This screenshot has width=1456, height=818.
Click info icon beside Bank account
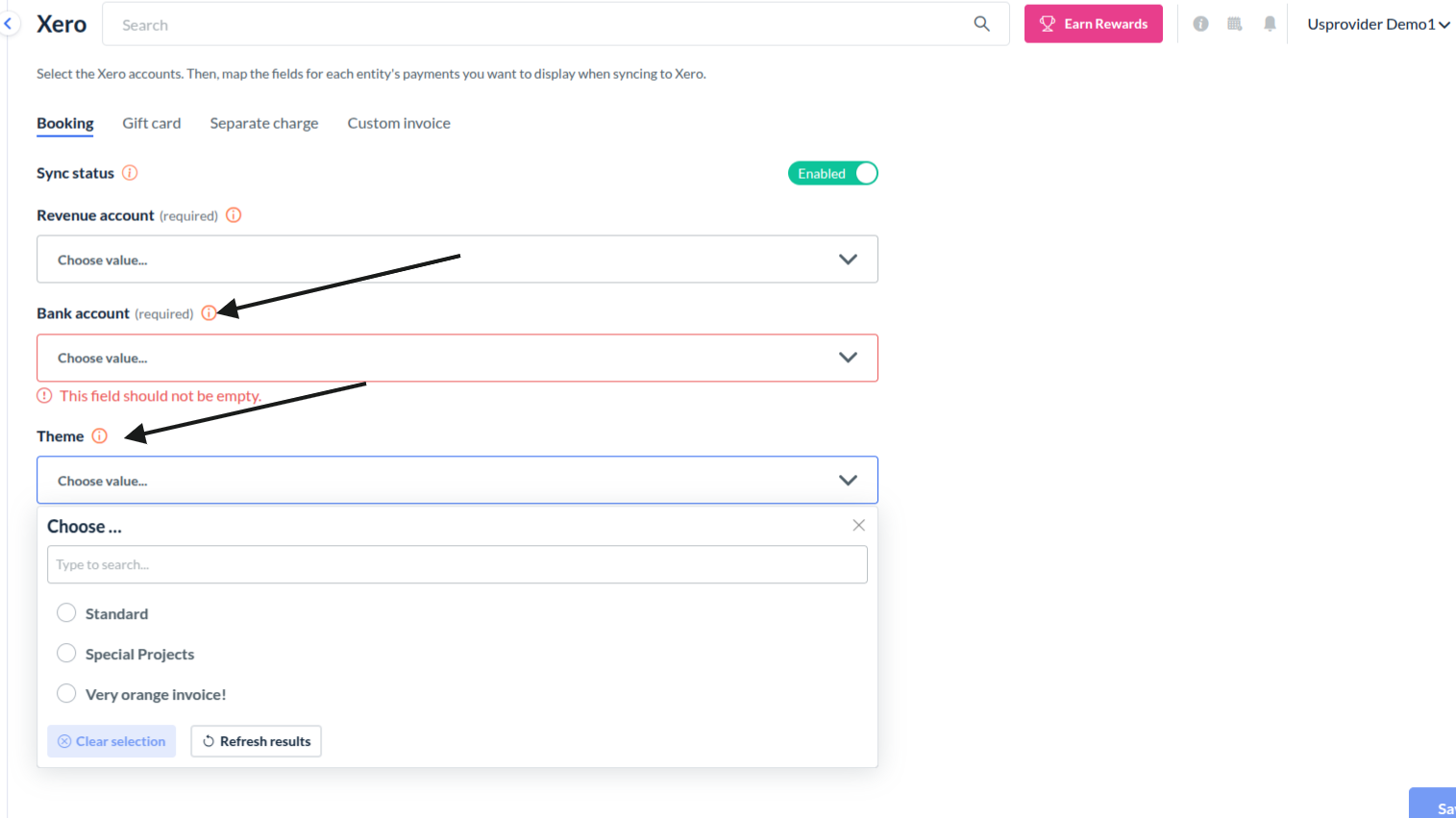[x=209, y=313]
